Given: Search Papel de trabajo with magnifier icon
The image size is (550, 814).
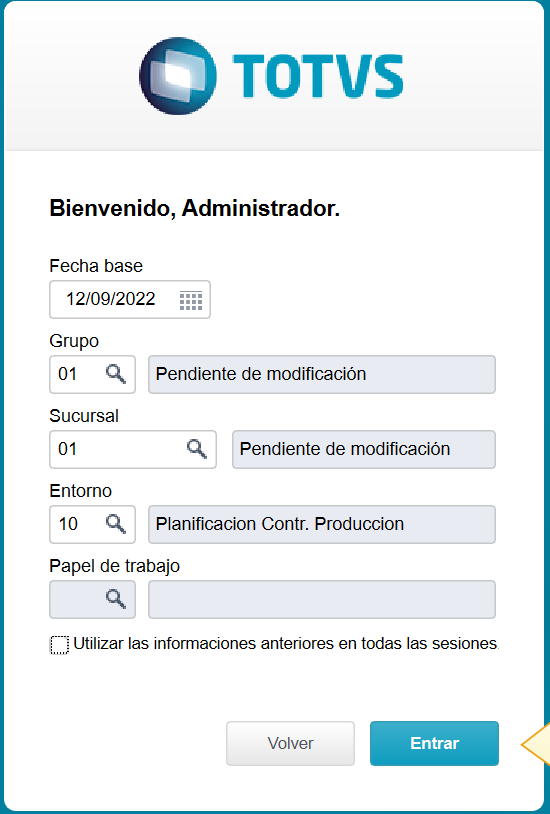Looking at the screenshot, I should pos(115,599).
